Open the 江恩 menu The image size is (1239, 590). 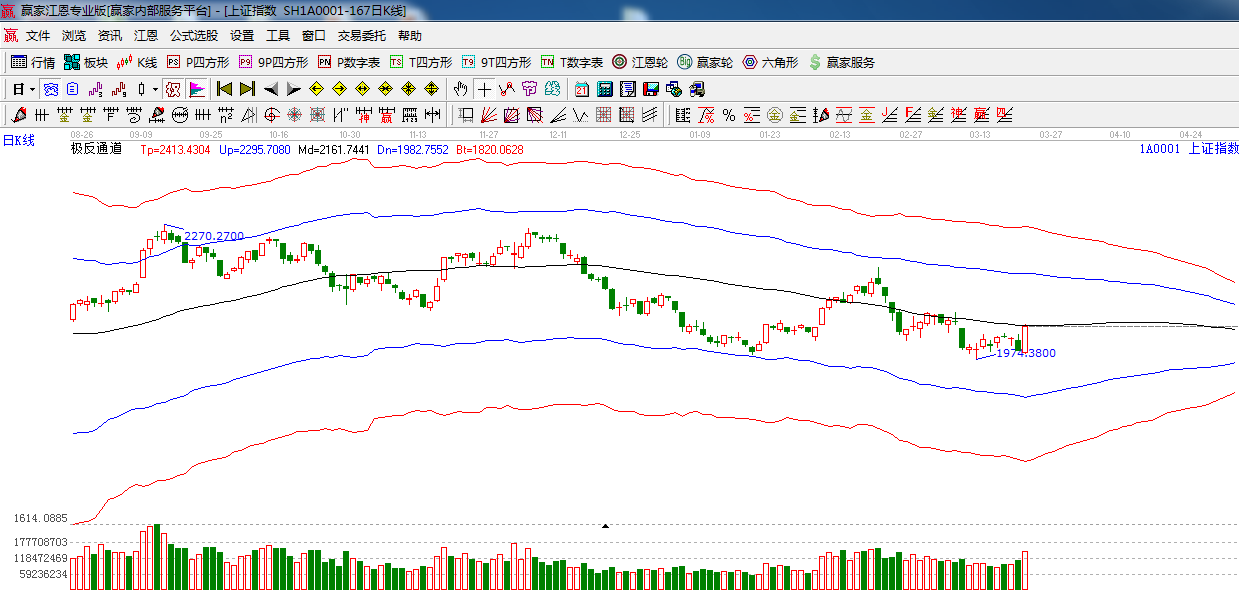146,35
